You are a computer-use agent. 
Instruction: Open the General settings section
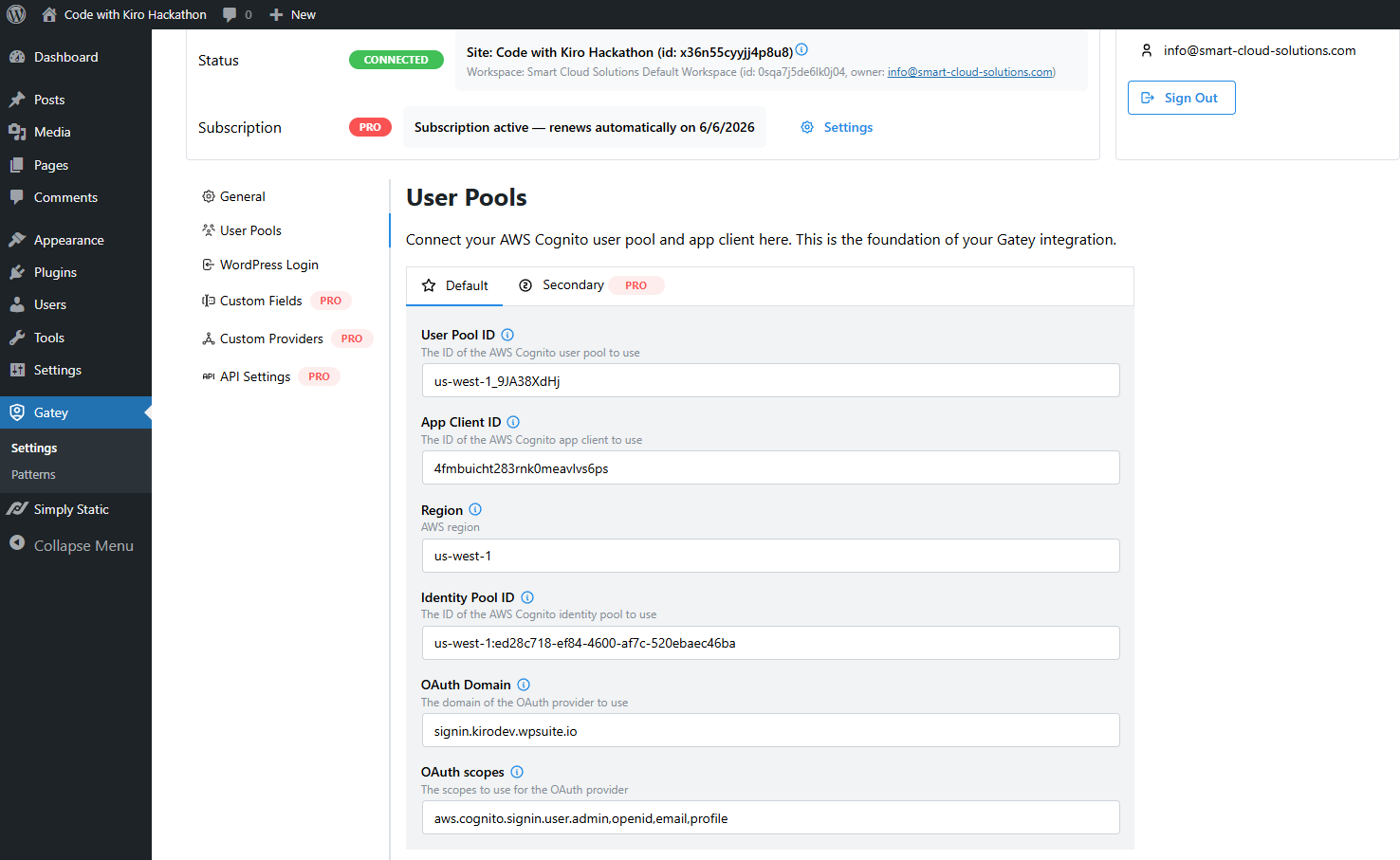tap(243, 196)
